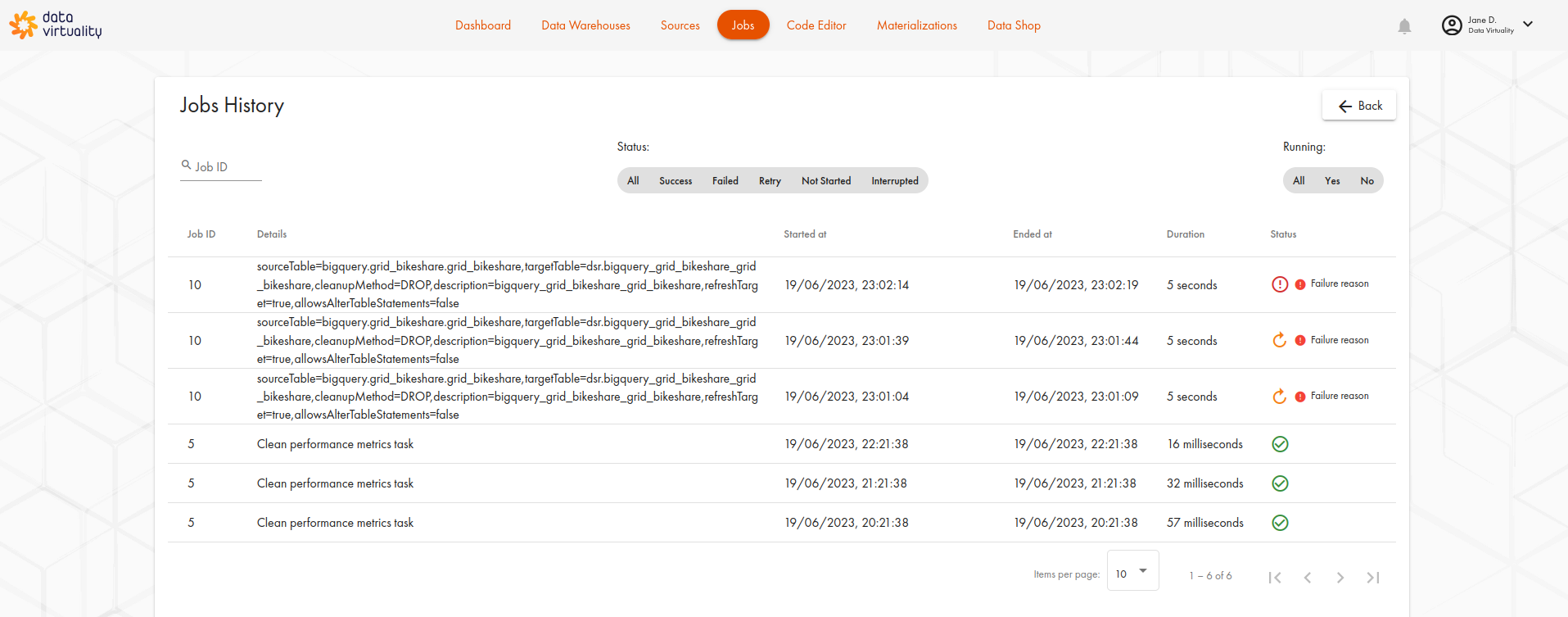Click the success checkmark for the 22:21:38 job
Screen dimensions: 1568x617
pos(1280,444)
